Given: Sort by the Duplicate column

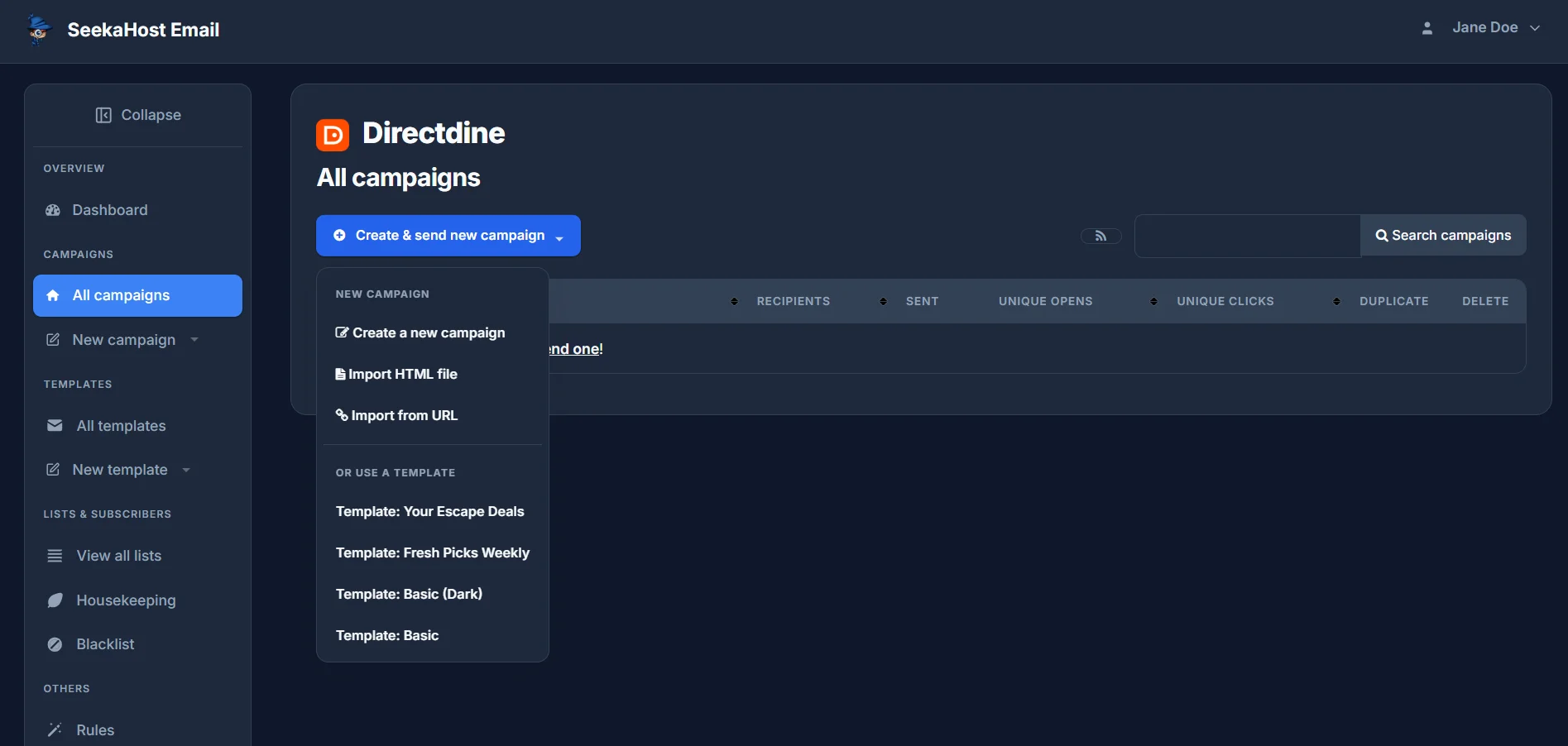Looking at the screenshot, I should pyautogui.click(x=1393, y=301).
